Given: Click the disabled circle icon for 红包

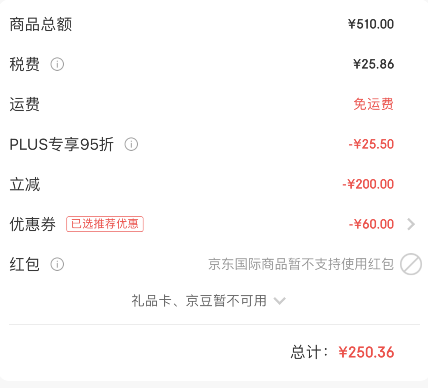Looking at the screenshot, I should coord(411,264).
